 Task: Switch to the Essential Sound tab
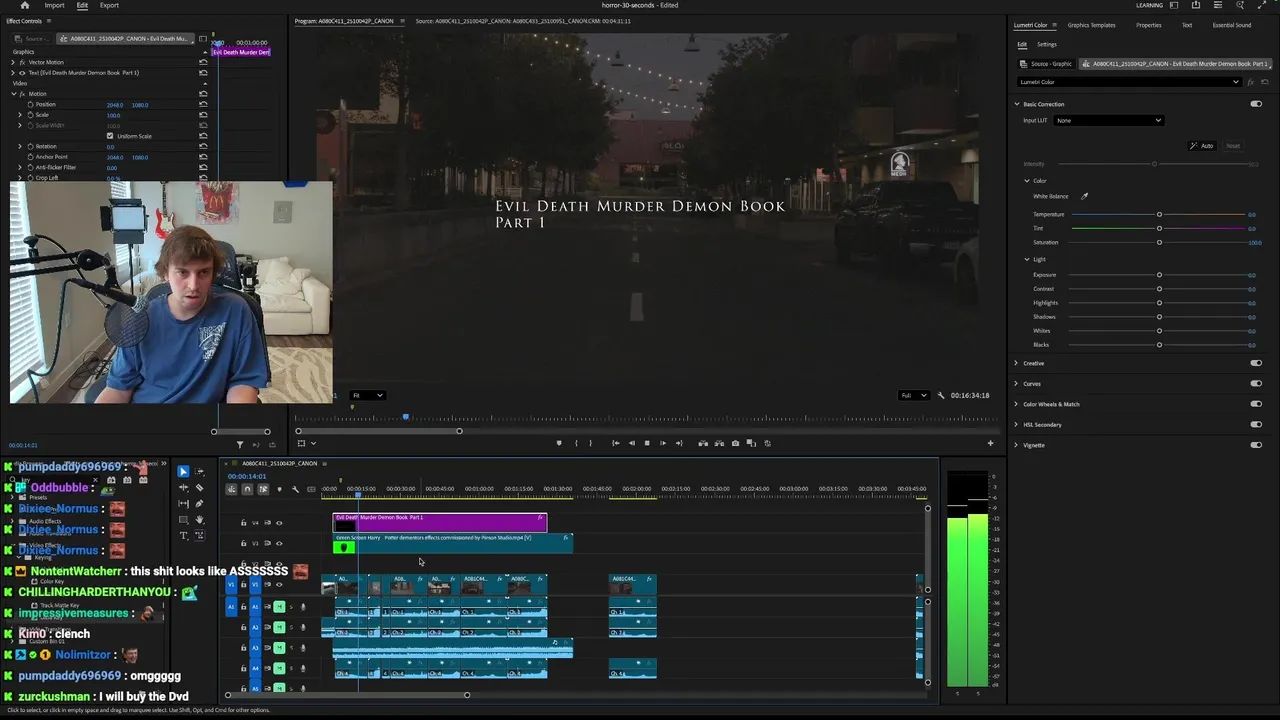[x=1231, y=25]
